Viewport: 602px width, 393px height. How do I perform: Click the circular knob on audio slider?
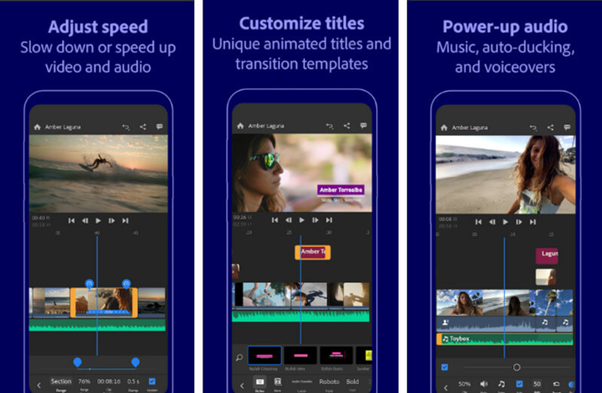pyautogui.click(x=517, y=367)
